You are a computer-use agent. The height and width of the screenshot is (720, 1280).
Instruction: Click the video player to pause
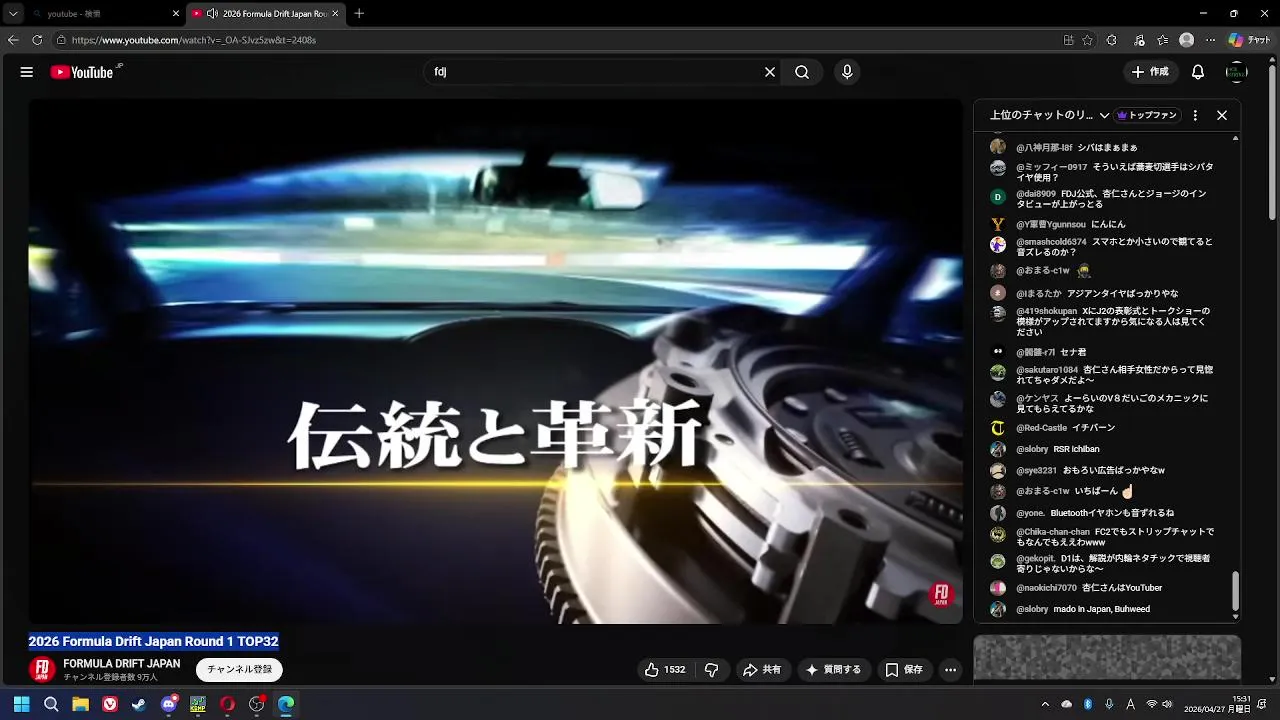click(495, 360)
